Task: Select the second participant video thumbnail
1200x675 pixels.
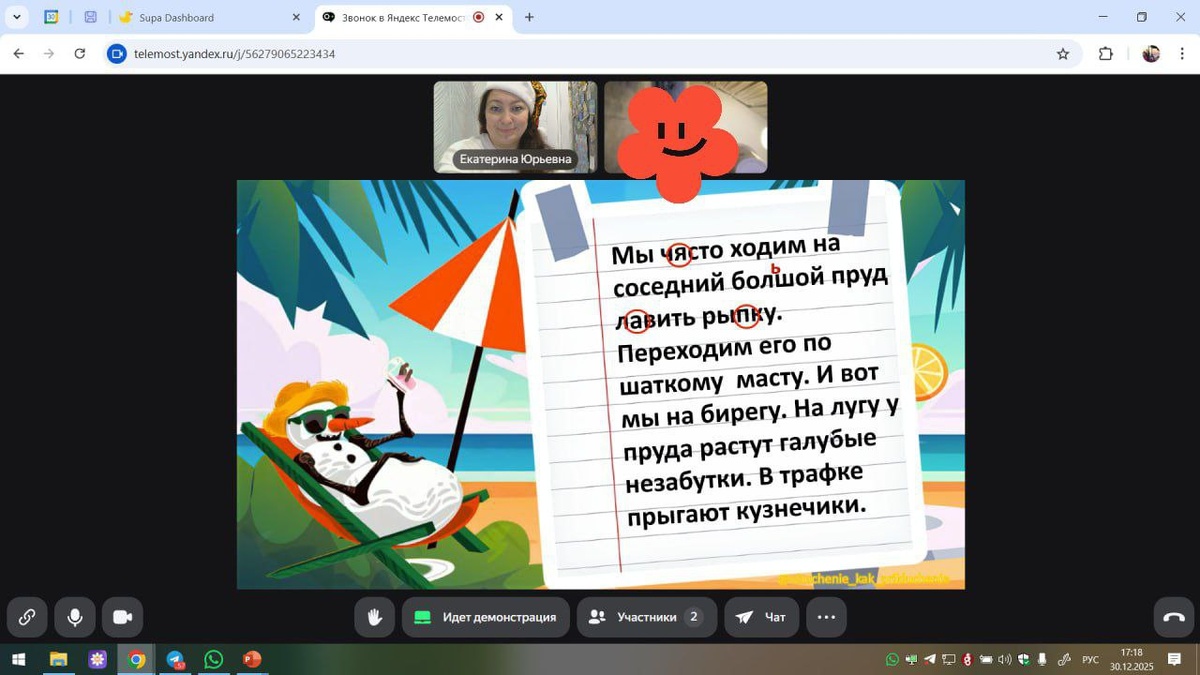Action: click(686, 127)
